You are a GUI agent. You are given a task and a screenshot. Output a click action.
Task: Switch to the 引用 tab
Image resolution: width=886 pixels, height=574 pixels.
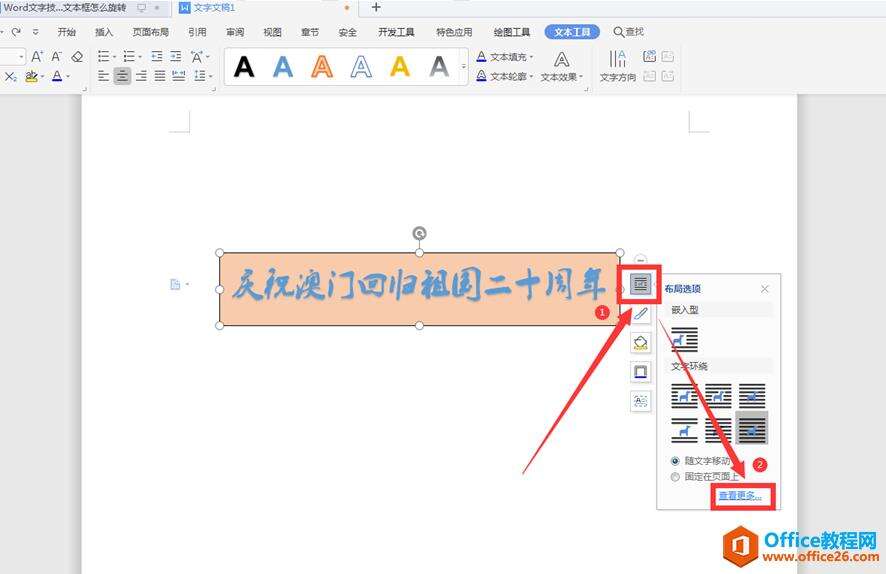[x=197, y=32]
